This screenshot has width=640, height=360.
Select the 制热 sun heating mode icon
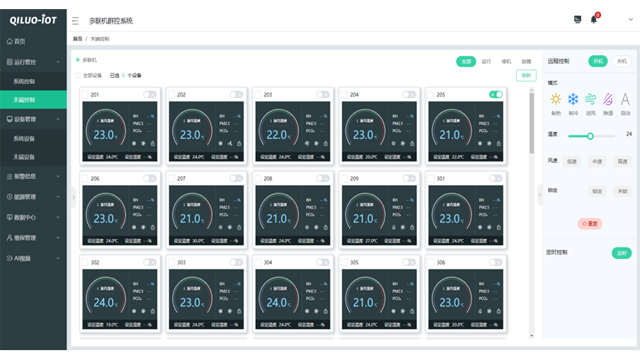point(556,99)
